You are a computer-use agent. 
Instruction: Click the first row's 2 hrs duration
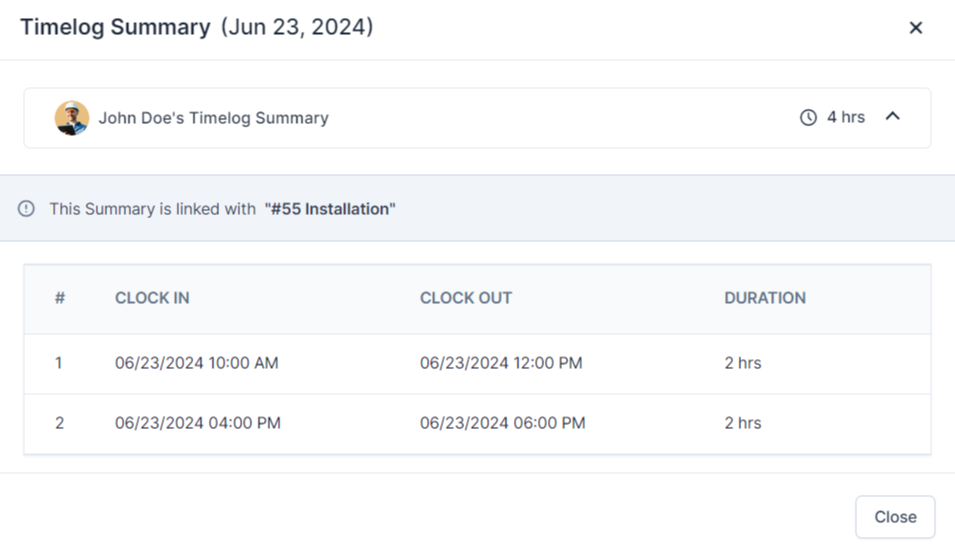click(x=743, y=363)
